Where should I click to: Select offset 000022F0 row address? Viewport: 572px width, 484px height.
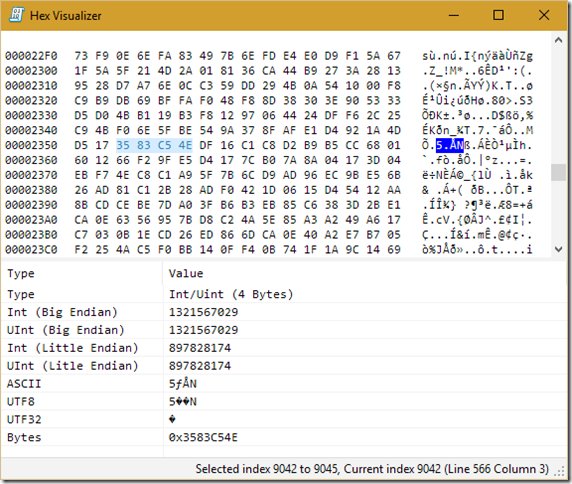point(31,56)
